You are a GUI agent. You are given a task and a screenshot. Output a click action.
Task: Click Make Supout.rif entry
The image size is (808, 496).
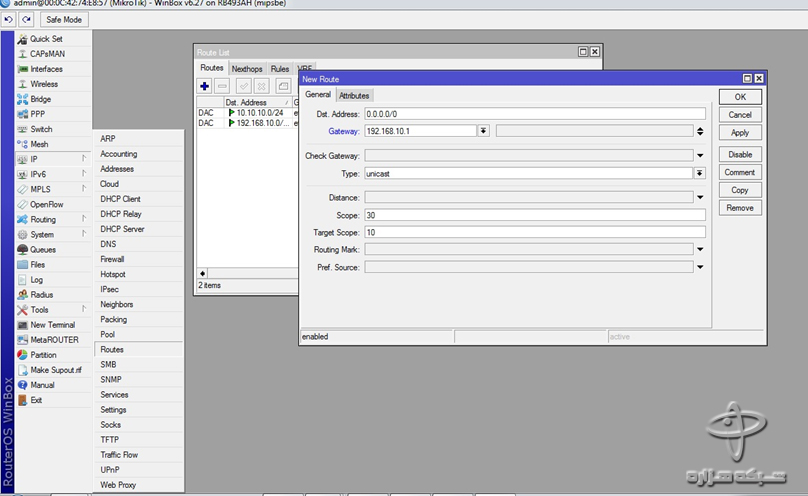tap(54, 370)
